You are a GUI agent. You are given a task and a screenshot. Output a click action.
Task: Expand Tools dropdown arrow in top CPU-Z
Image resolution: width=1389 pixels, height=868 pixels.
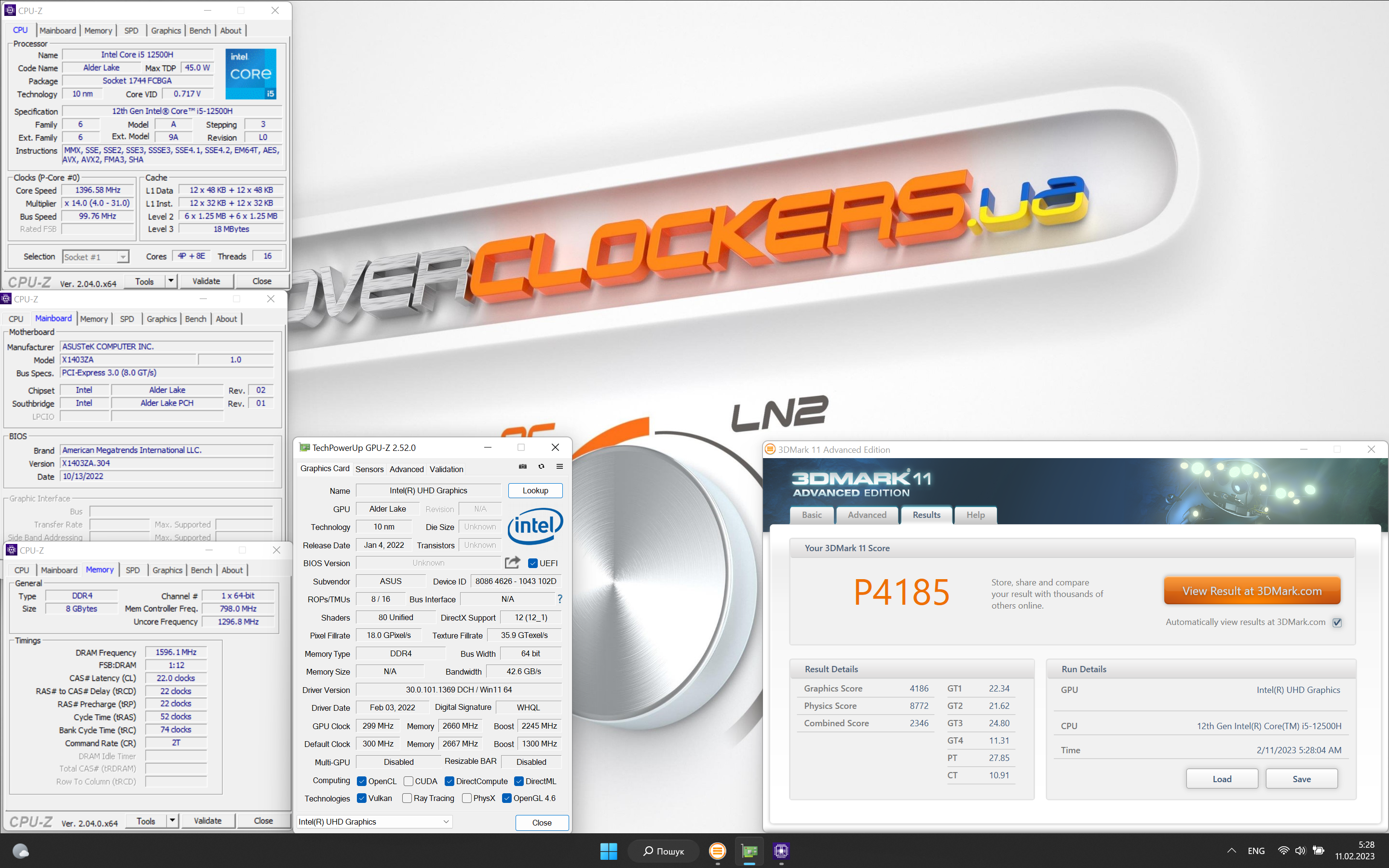(171, 281)
